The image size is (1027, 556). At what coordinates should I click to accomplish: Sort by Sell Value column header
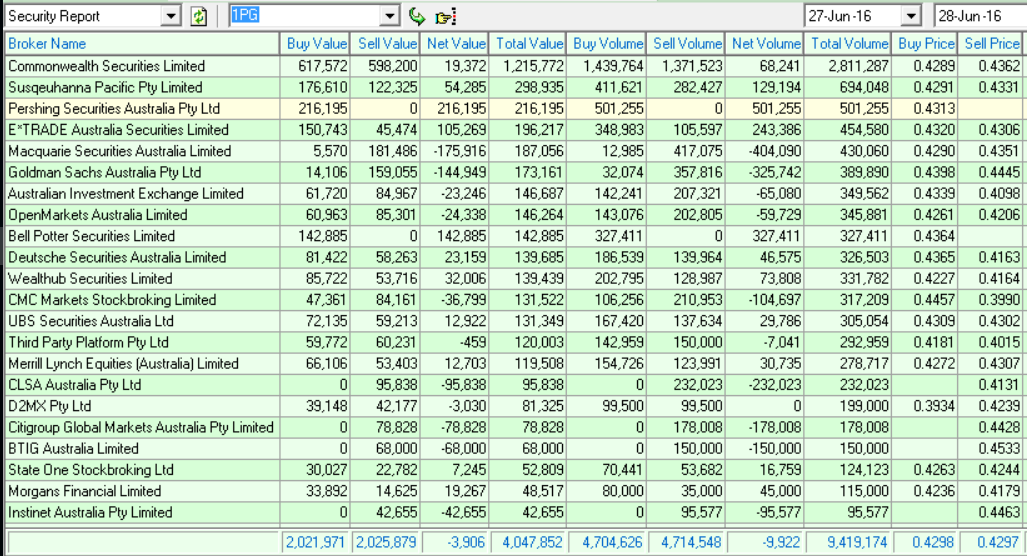coord(384,44)
